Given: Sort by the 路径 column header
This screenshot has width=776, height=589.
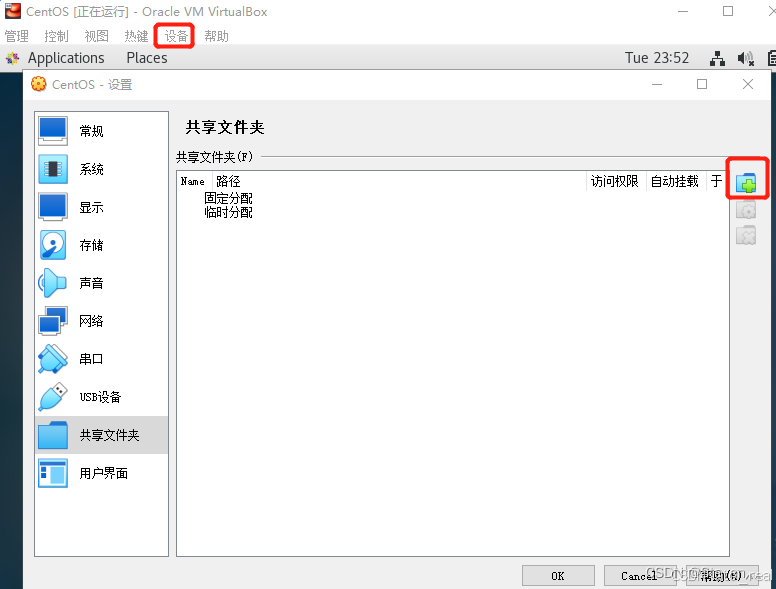Looking at the screenshot, I should 399,181.
